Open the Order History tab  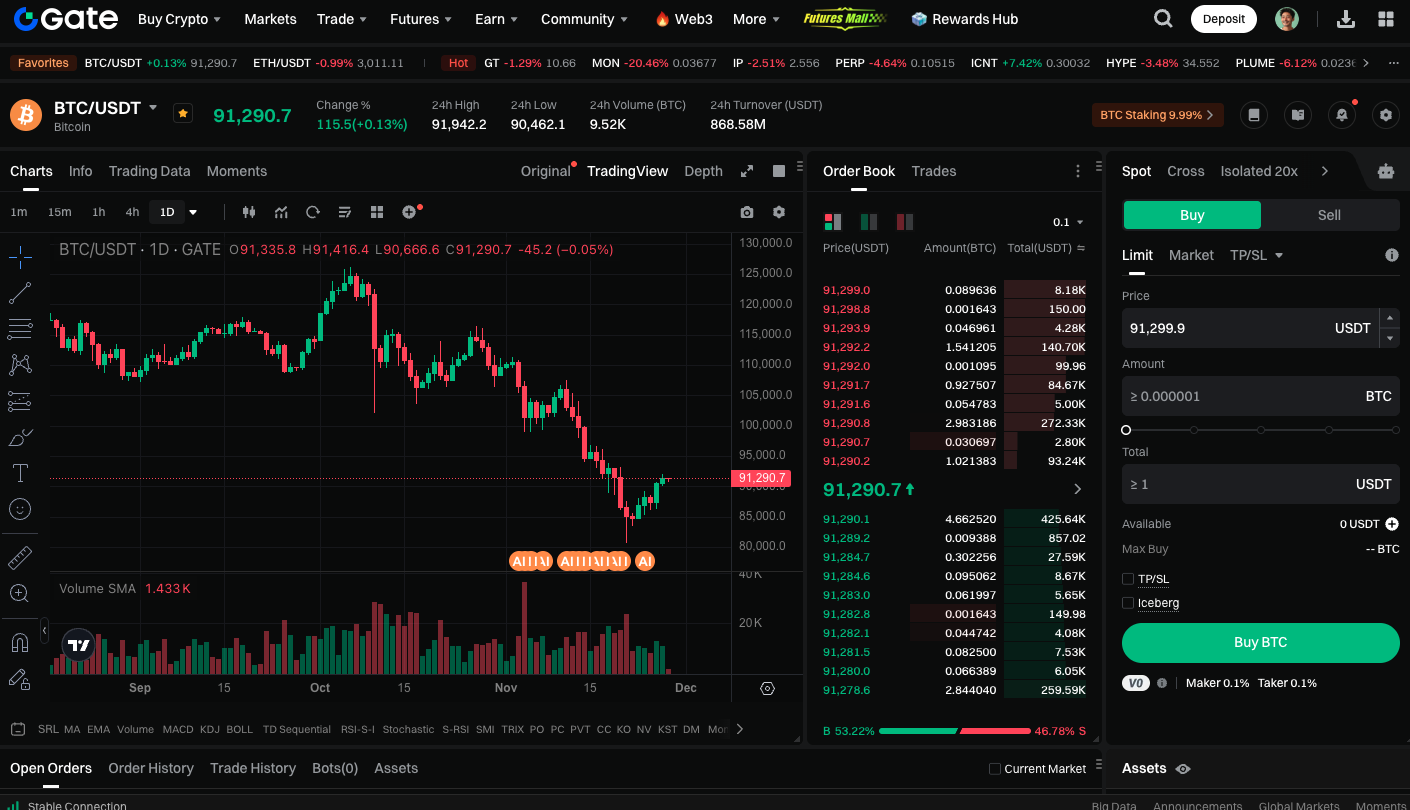tap(151, 768)
